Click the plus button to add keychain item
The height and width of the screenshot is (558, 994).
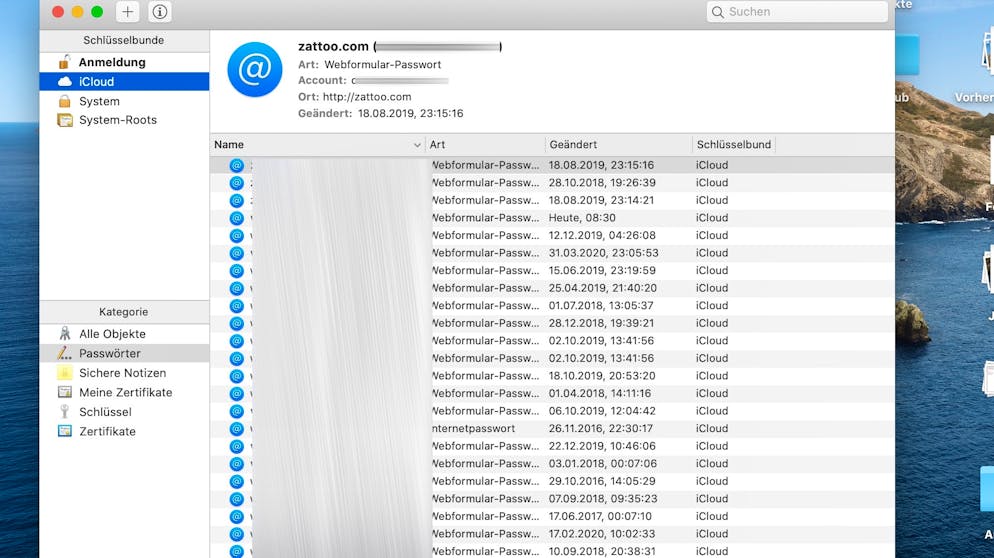pos(128,12)
